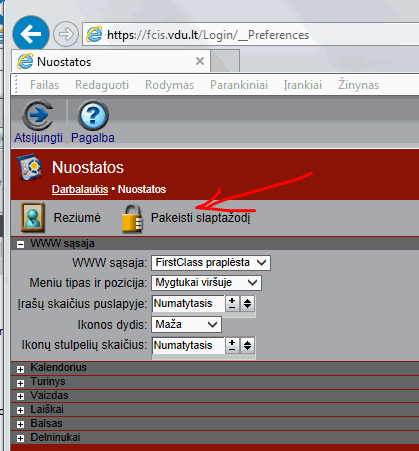Viewport: 419px width, 451px height.
Task: Click the Nuostatos preferences header icon
Action: [30, 166]
